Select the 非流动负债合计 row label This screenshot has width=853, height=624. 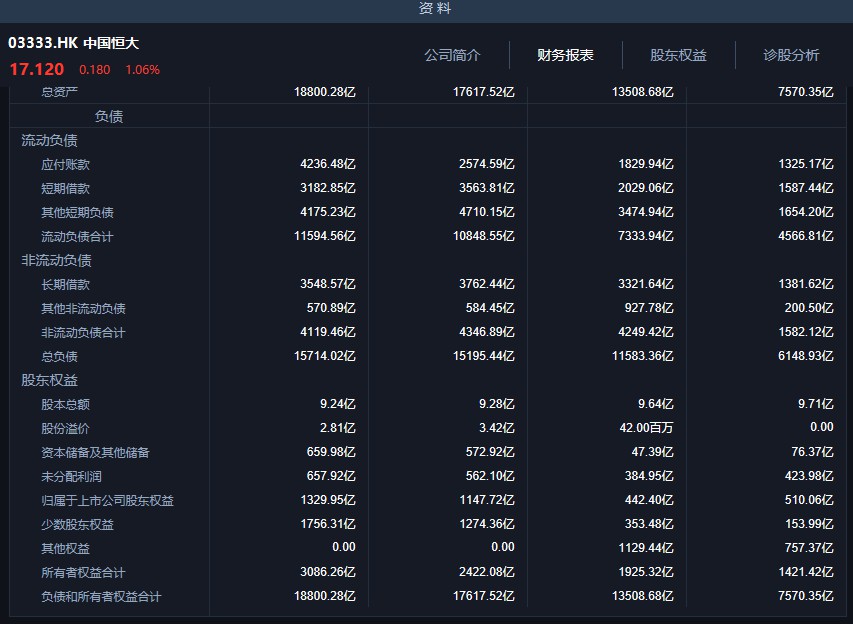point(83,332)
